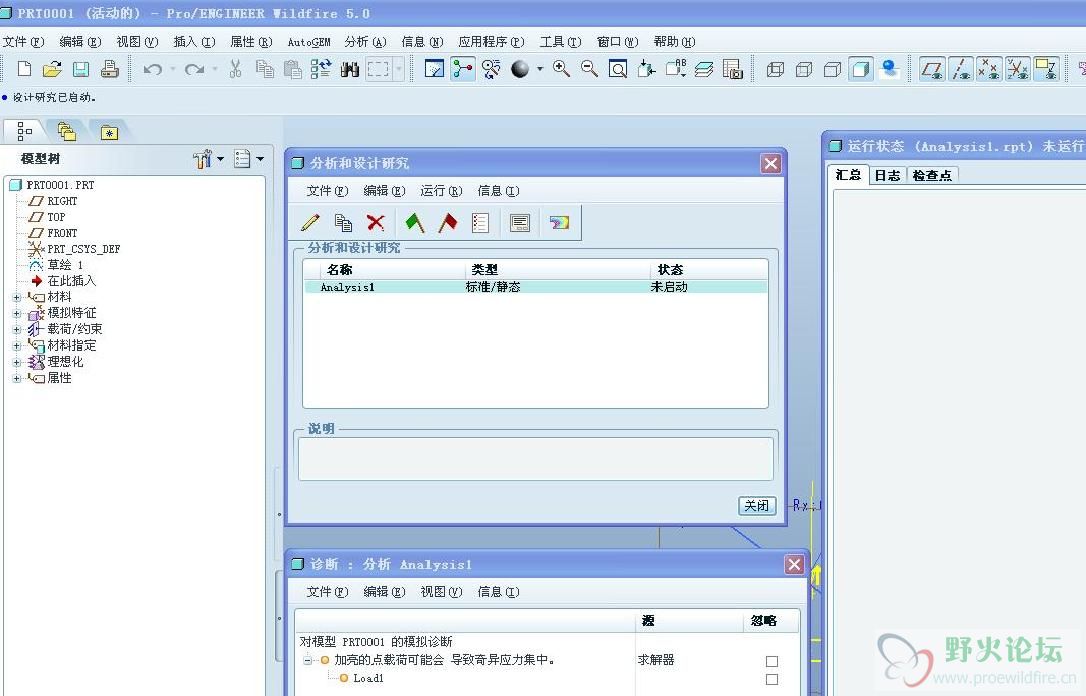Toggle annotation element display
Screen dimensions: 1086x696
(x=1046, y=69)
